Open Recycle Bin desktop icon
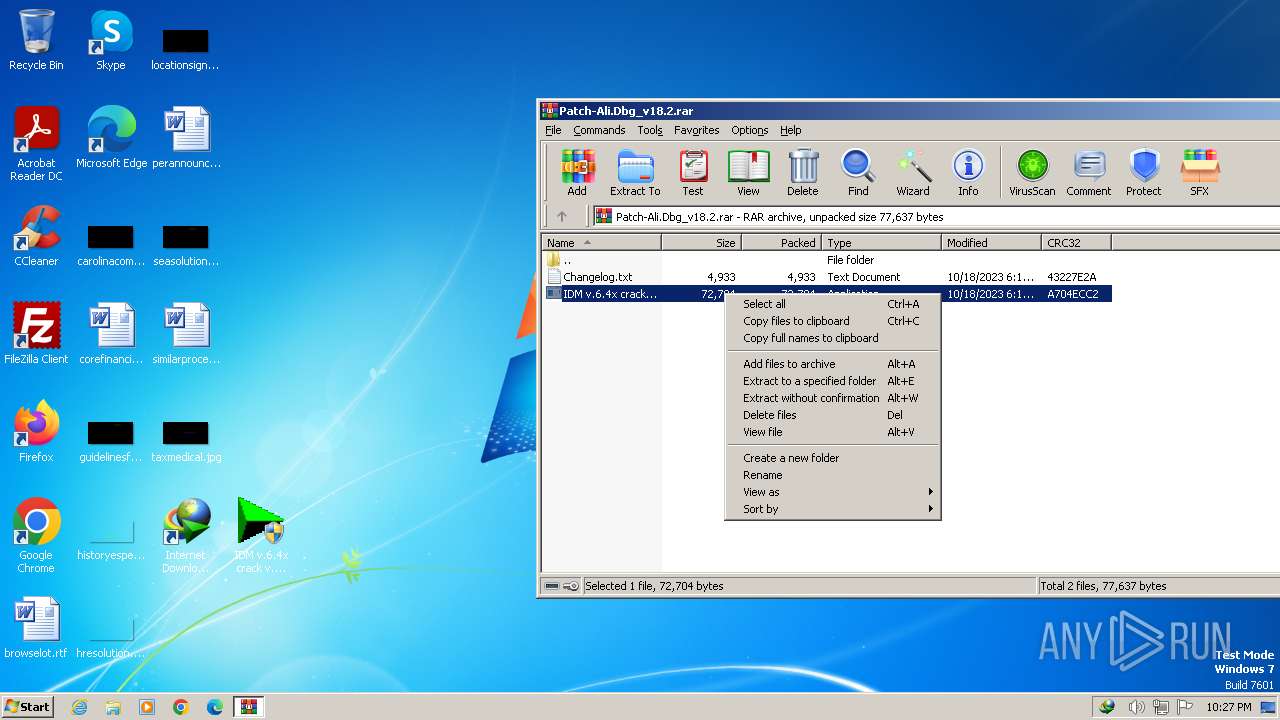This screenshot has height=720, width=1280. 36,40
